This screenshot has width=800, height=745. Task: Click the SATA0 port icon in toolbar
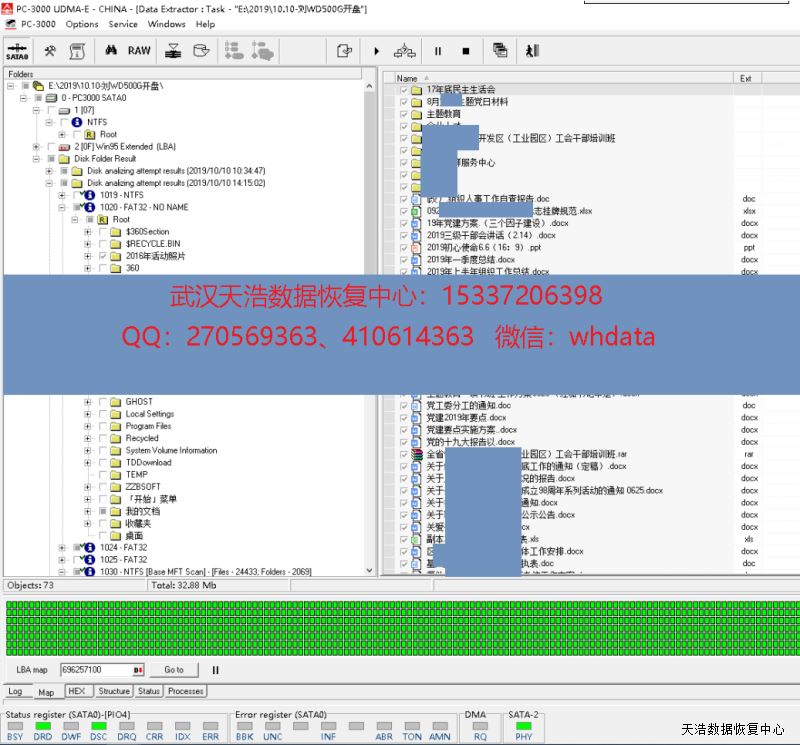[17, 51]
